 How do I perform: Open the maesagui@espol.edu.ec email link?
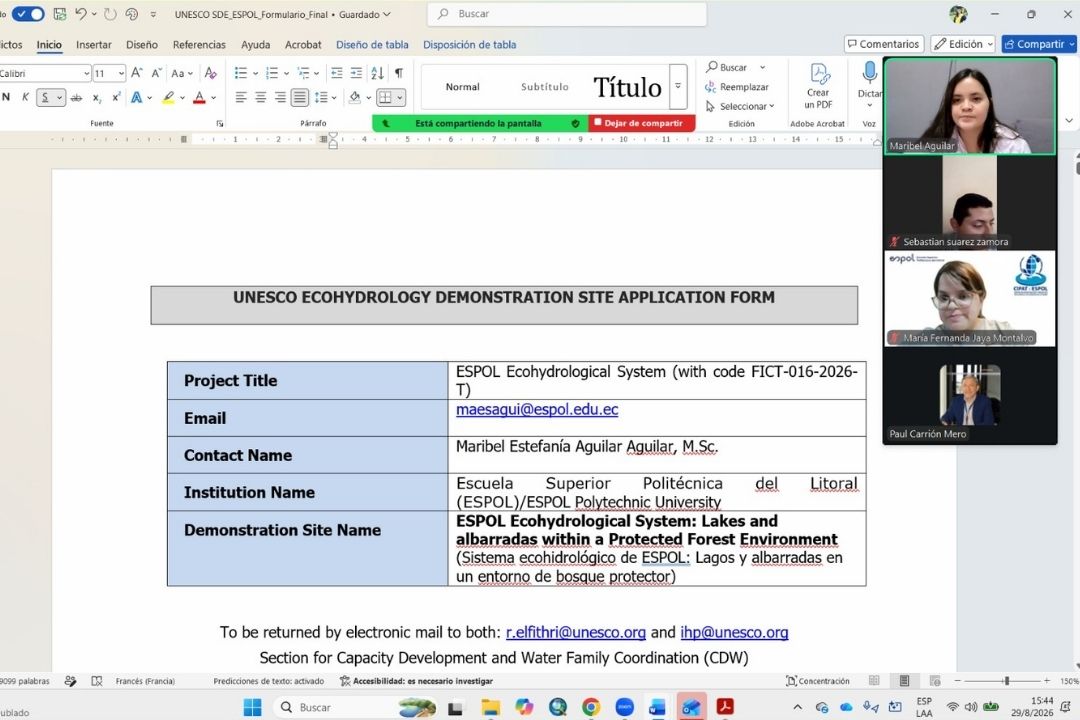537,409
